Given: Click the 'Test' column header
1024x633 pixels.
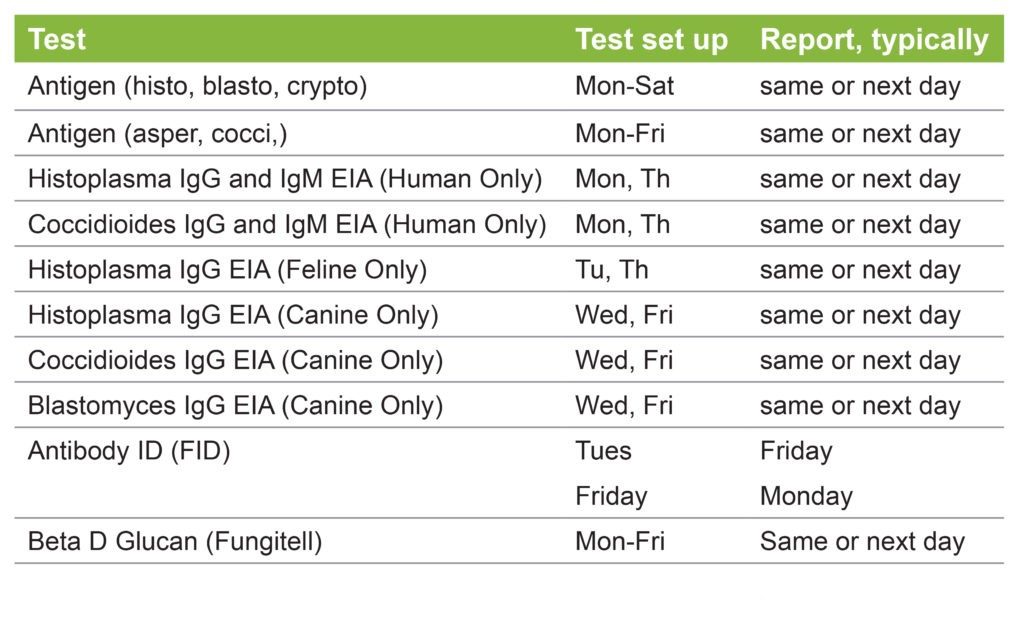Looking at the screenshot, I should (57, 39).
